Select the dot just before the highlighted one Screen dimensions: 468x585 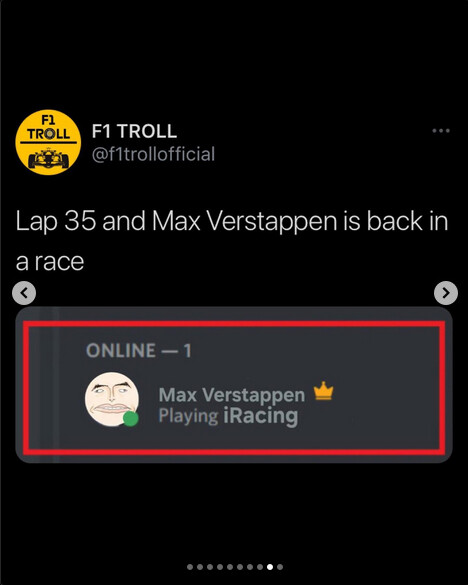(x=260, y=567)
